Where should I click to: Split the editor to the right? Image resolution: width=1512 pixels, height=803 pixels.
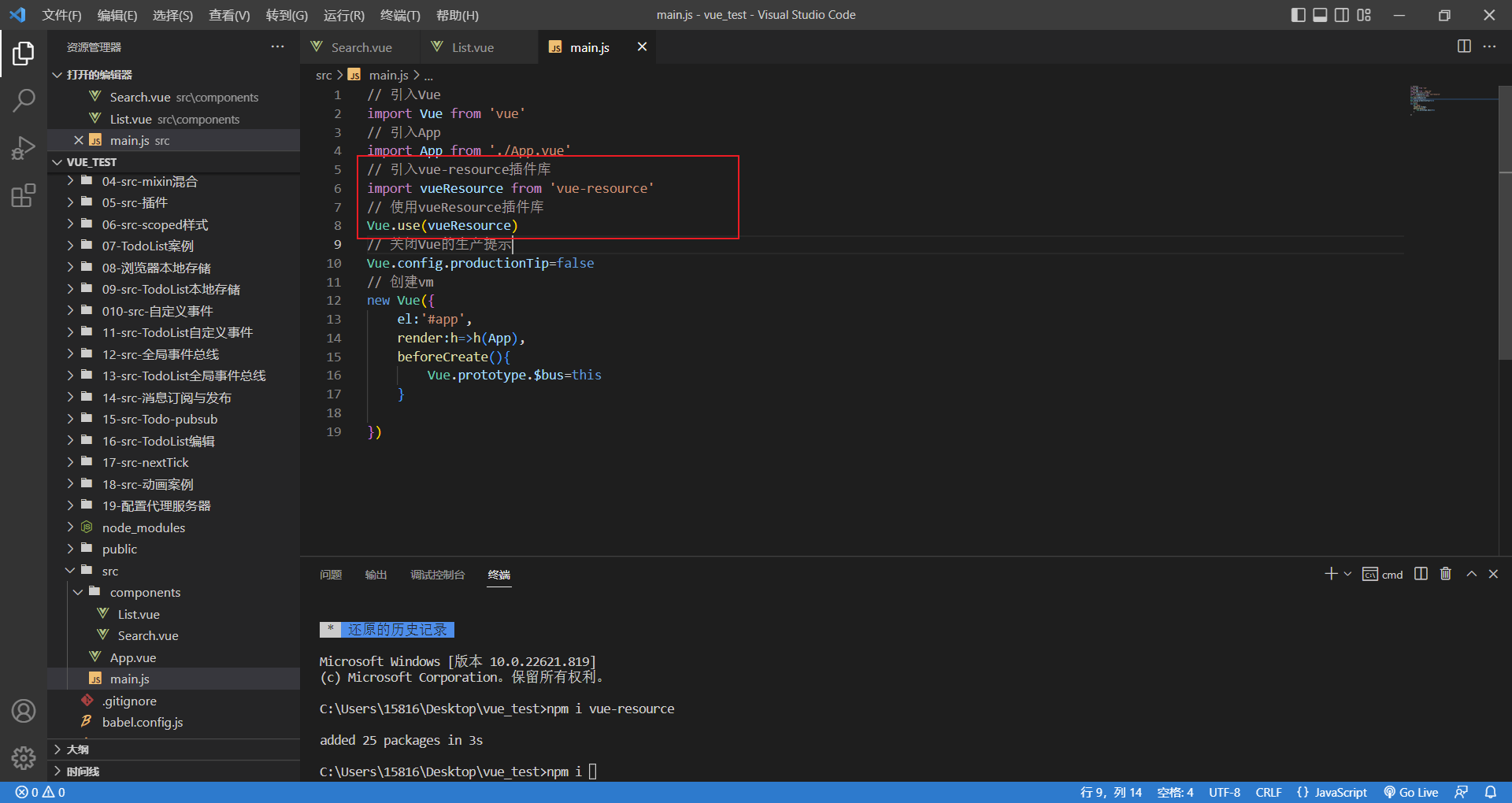1464,46
